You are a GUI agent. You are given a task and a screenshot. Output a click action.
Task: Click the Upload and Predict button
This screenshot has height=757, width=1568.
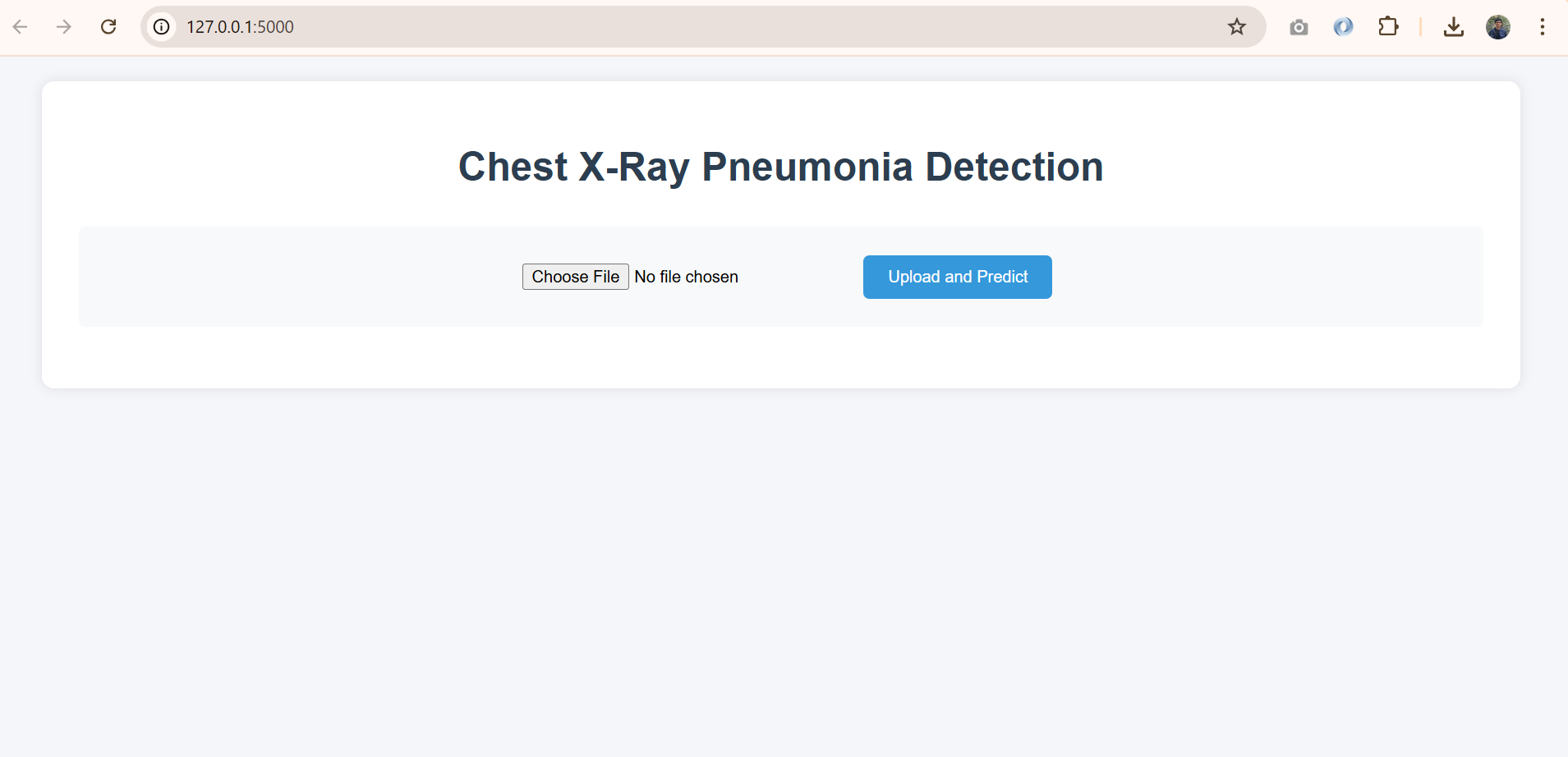(x=957, y=277)
